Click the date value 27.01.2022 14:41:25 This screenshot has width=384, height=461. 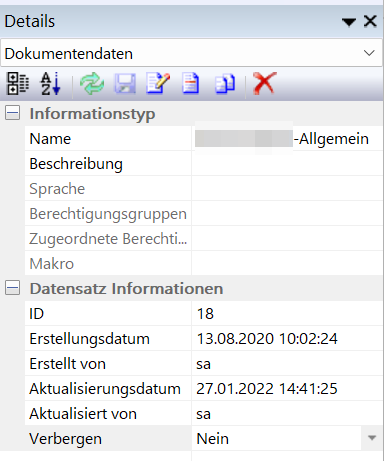(x=267, y=389)
